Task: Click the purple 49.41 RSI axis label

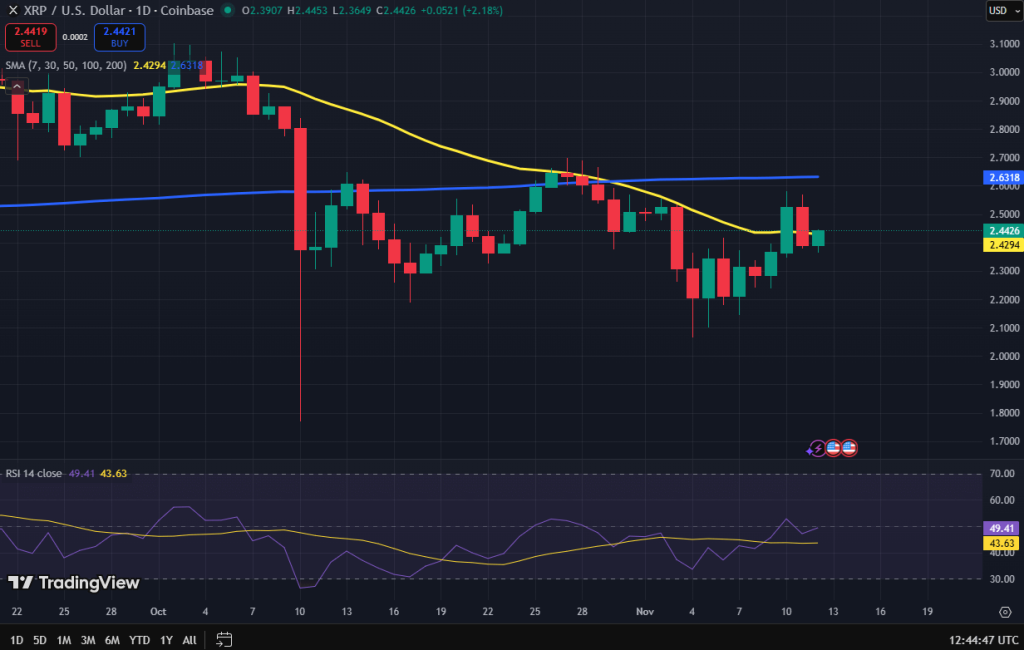Action: [x=1001, y=528]
